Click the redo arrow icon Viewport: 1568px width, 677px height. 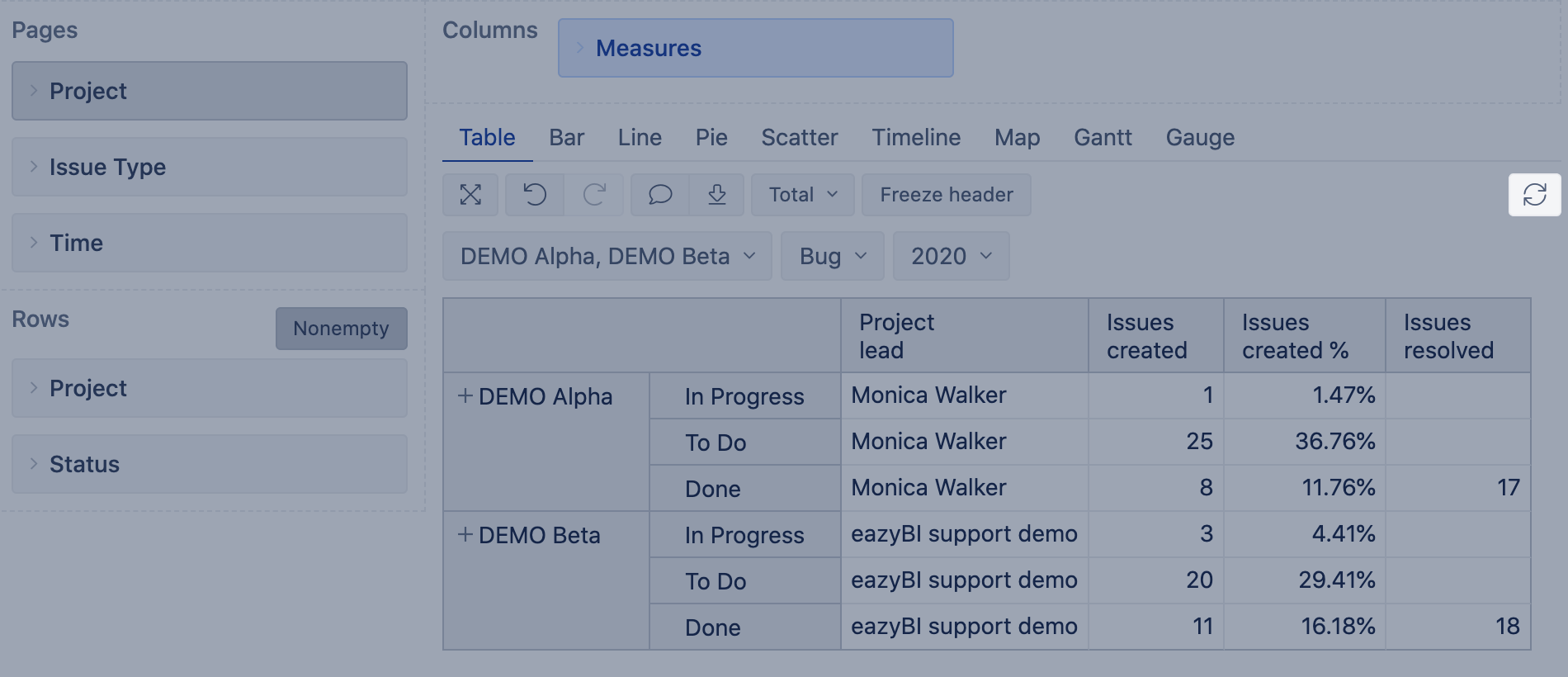594,195
